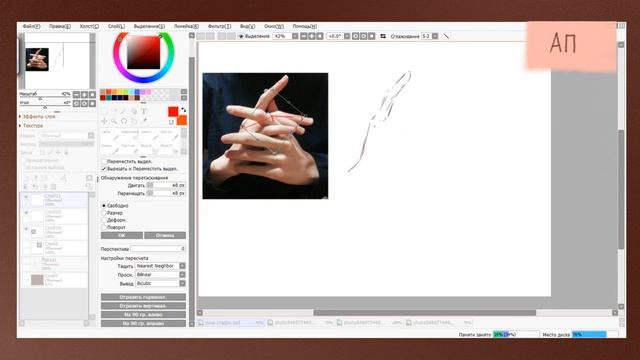The image size is (640, 360).
Task: Reset rotation square button in top toolbar
Action: tap(371, 36)
